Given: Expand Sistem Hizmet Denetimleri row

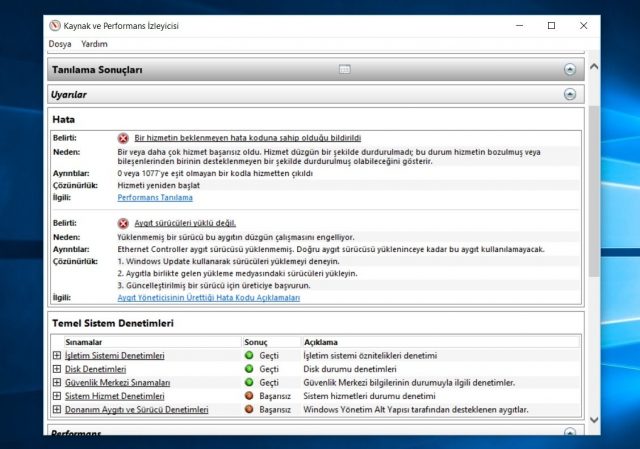Looking at the screenshot, I should tap(57, 396).
